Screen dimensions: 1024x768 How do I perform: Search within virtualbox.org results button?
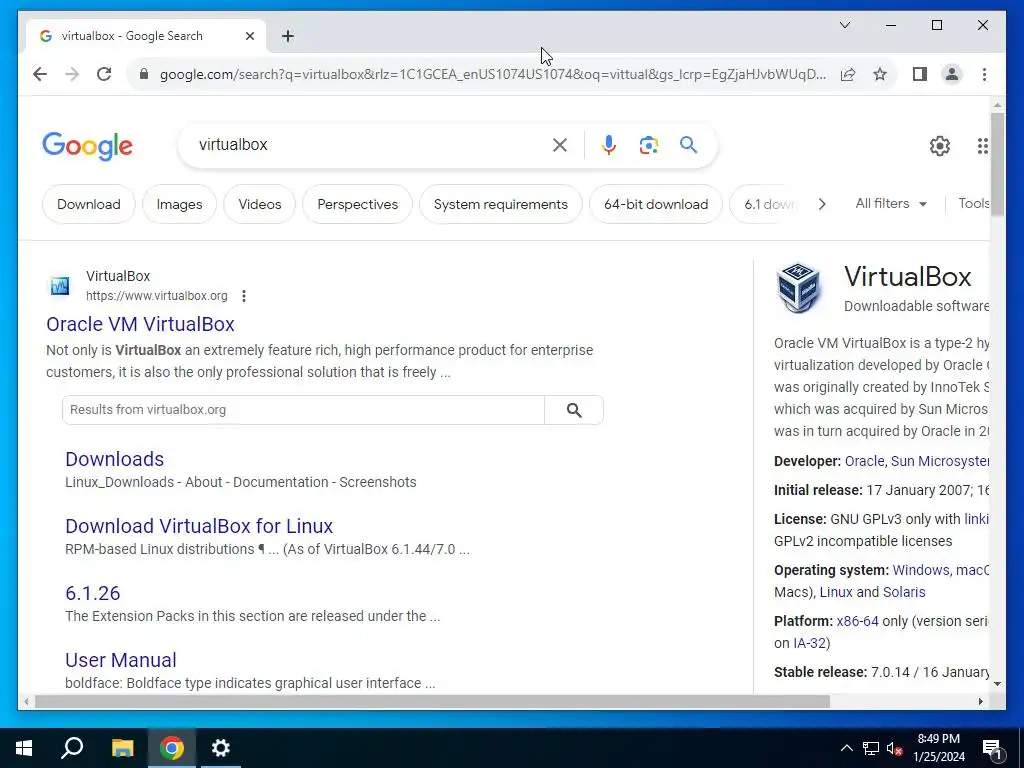coord(574,410)
